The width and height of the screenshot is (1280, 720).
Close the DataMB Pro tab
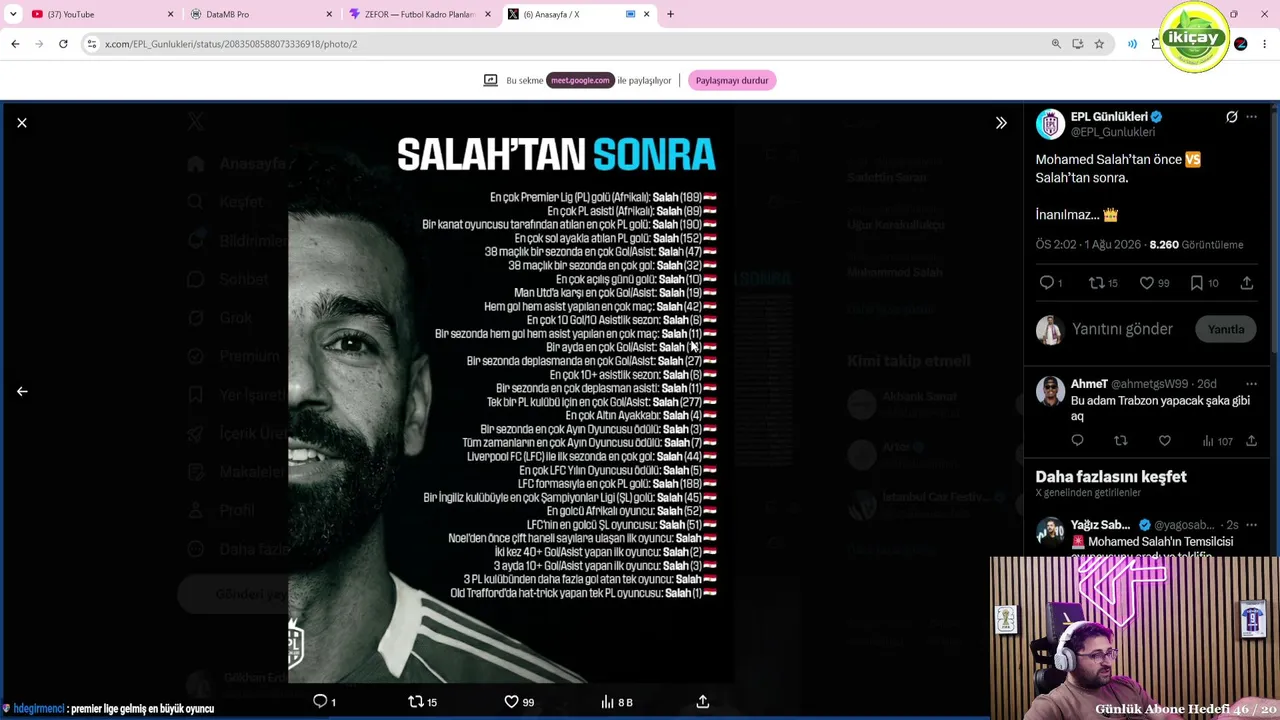[x=329, y=14]
